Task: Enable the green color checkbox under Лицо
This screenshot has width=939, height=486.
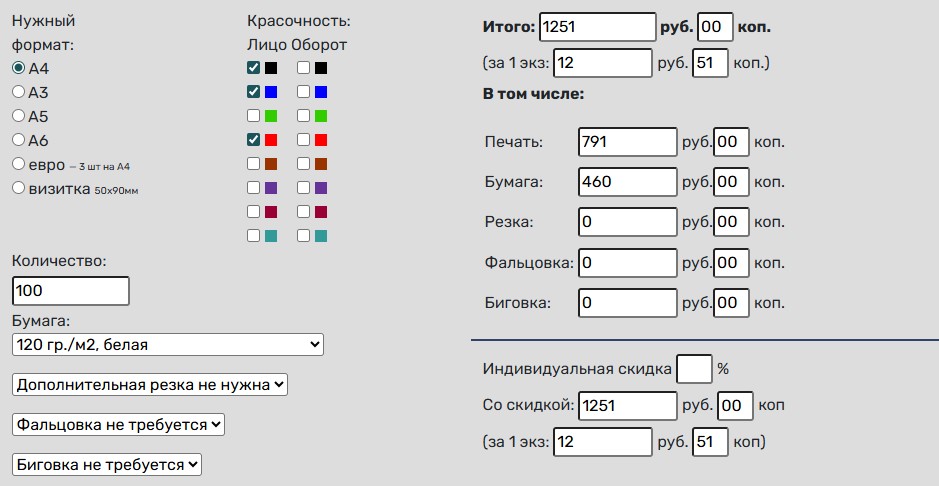Action: [x=253, y=116]
